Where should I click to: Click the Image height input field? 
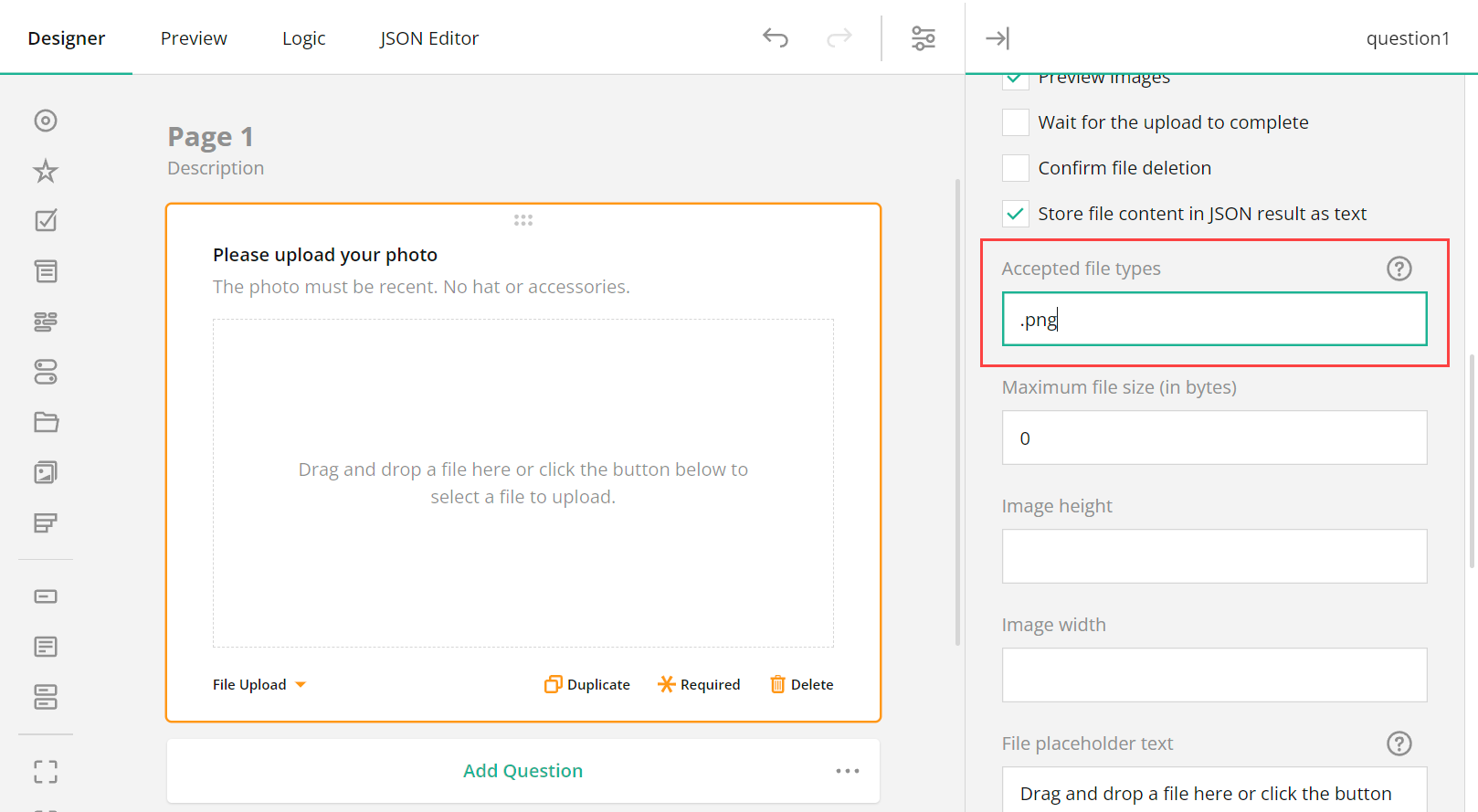(1215, 556)
